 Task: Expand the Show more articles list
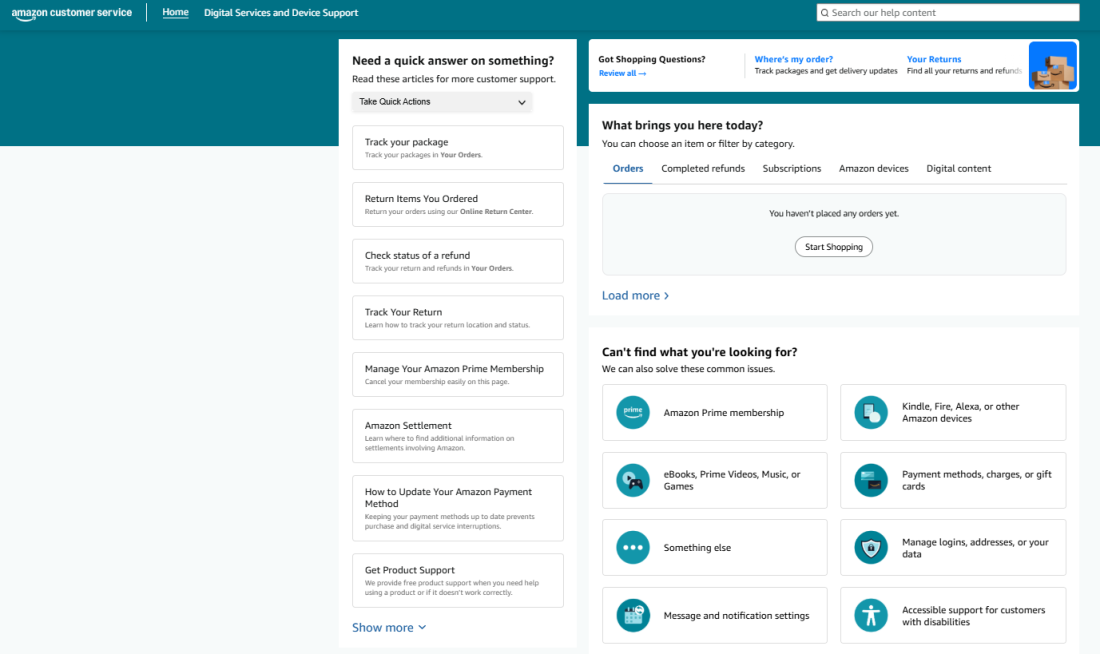coord(389,627)
